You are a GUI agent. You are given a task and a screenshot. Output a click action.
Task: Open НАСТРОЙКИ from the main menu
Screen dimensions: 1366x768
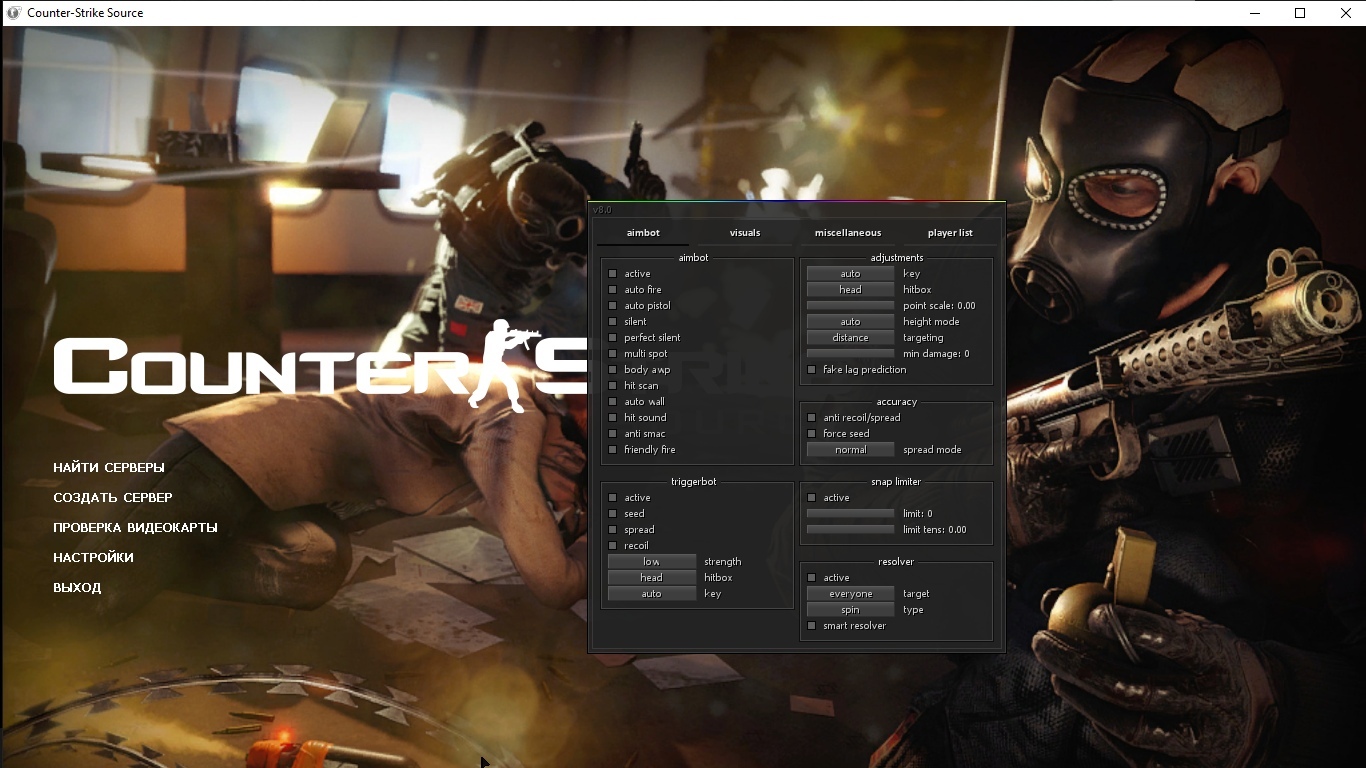(93, 557)
